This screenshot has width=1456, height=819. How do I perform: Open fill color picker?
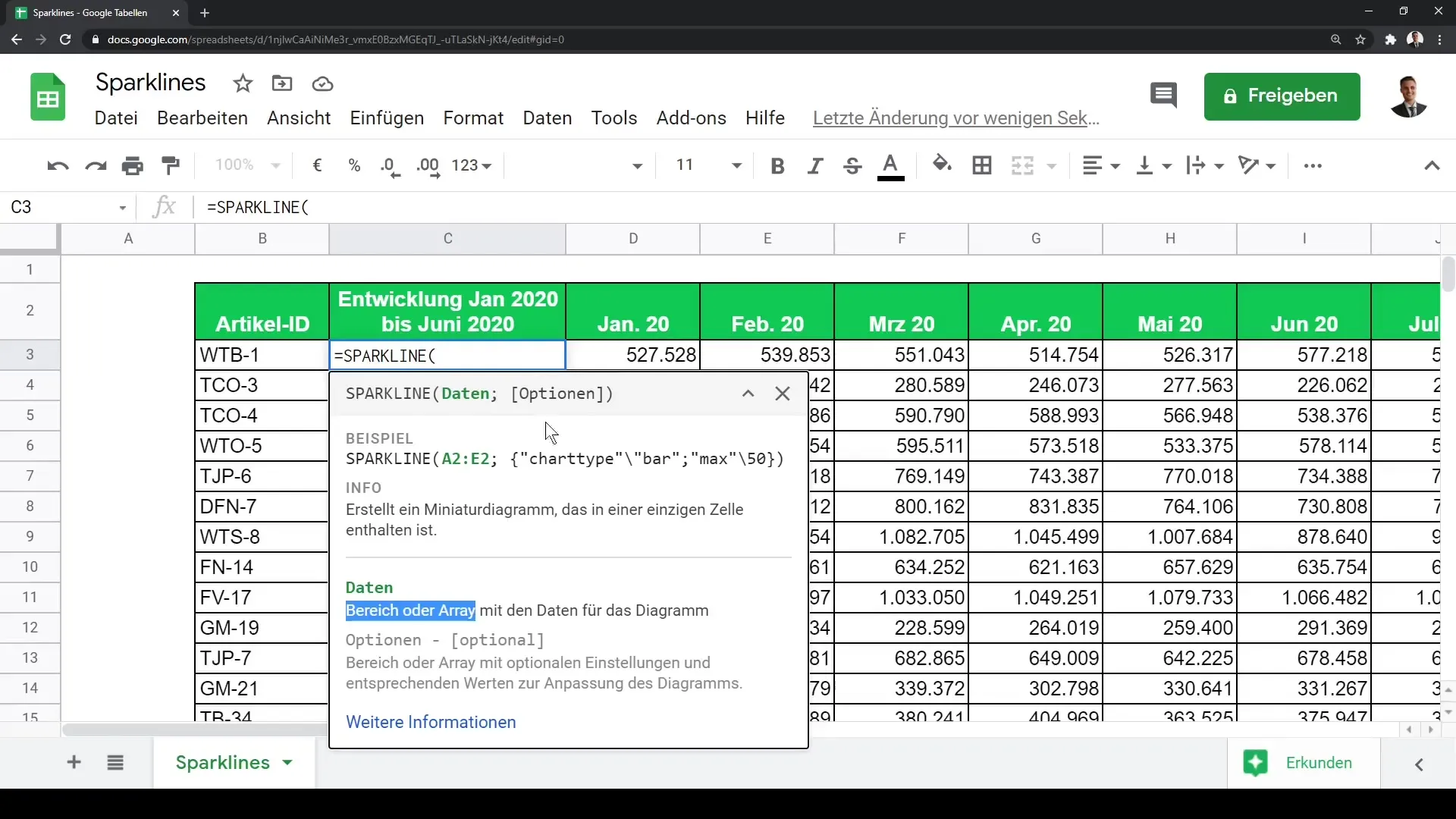[942, 164]
